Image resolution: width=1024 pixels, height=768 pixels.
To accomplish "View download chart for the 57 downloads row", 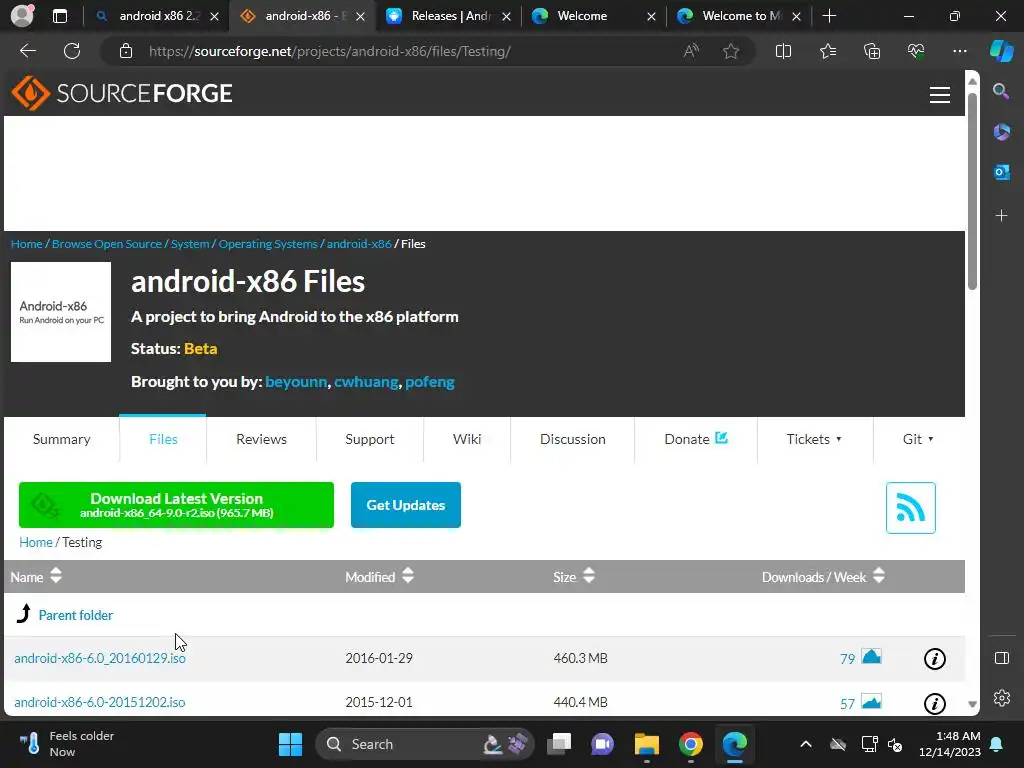I will pyautogui.click(x=871, y=701).
